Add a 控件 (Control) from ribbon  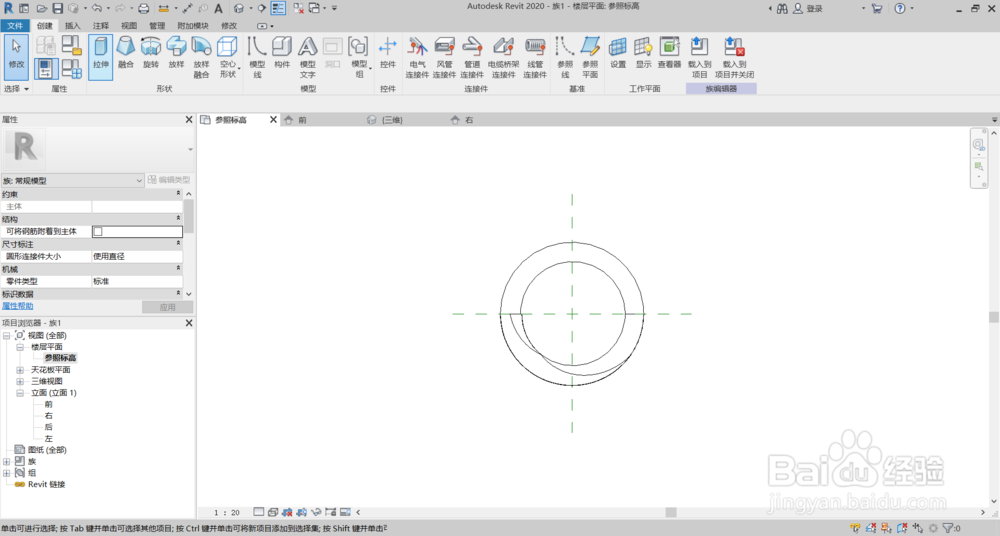388,52
